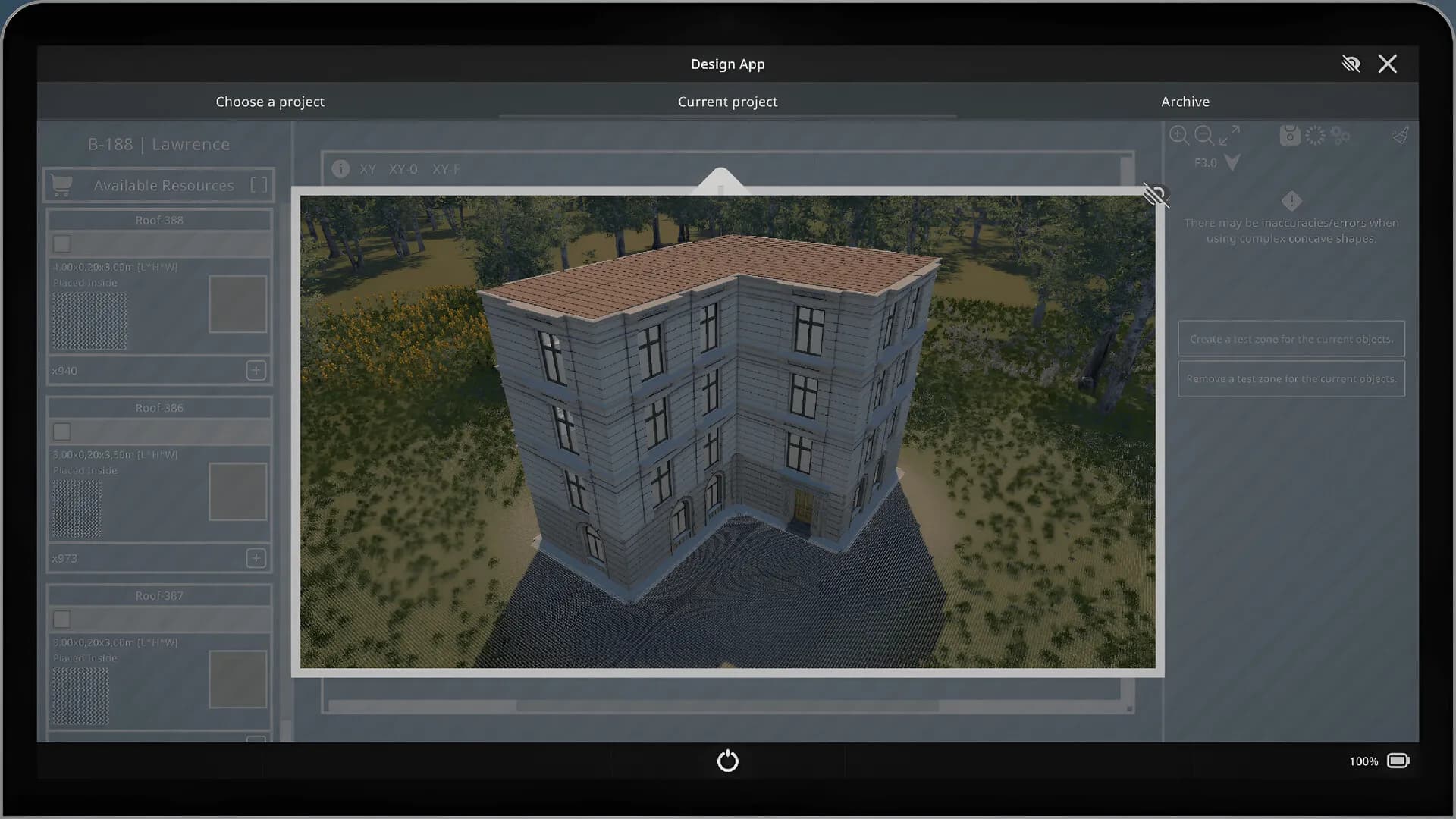Check the Roof-388 selection checkbox
Image resolution: width=1456 pixels, height=819 pixels.
pyautogui.click(x=61, y=243)
